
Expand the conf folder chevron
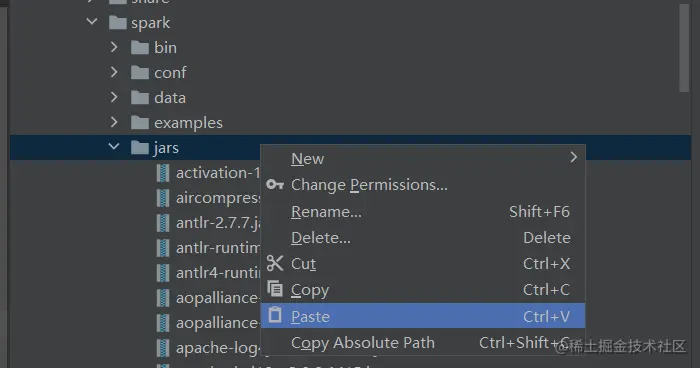click(114, 72)
